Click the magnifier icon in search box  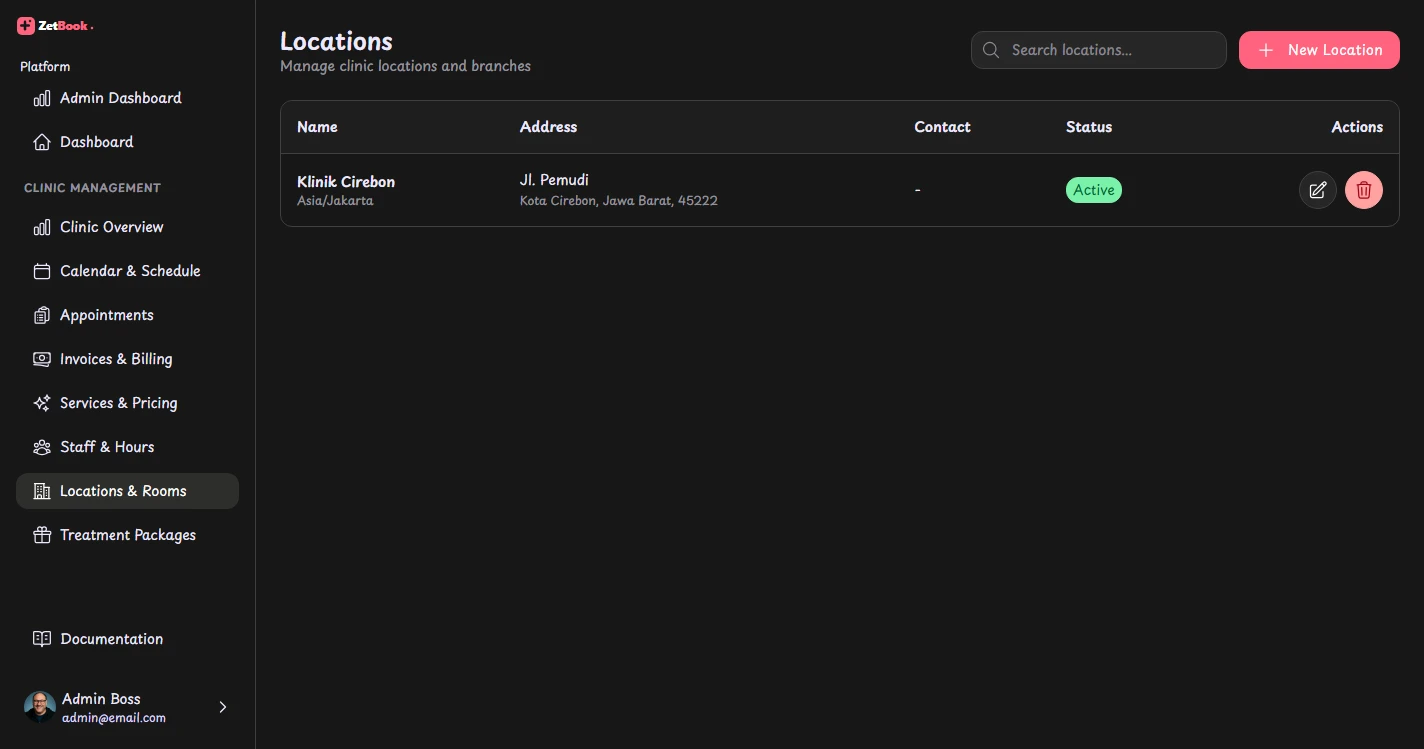click(991, 50)
